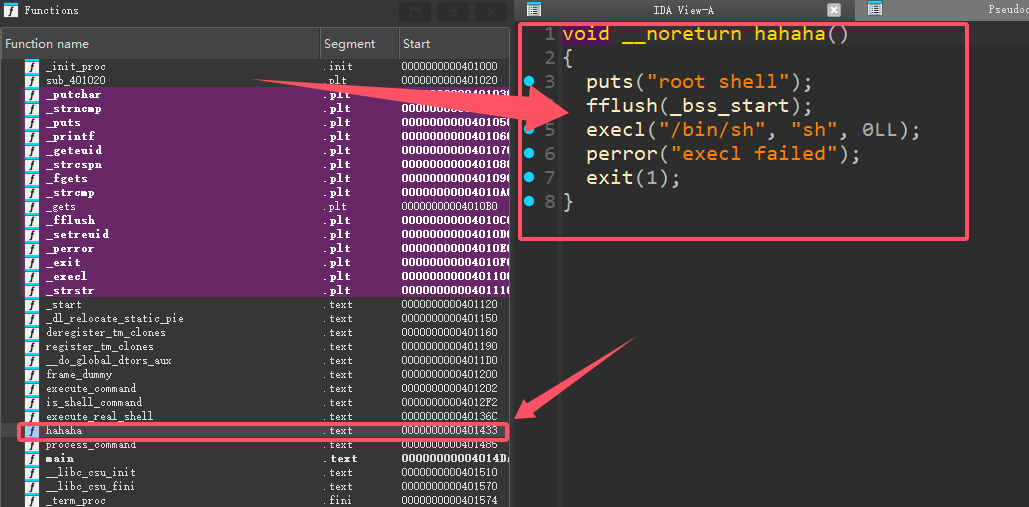Click the function icon next to main

pos(32,459)
